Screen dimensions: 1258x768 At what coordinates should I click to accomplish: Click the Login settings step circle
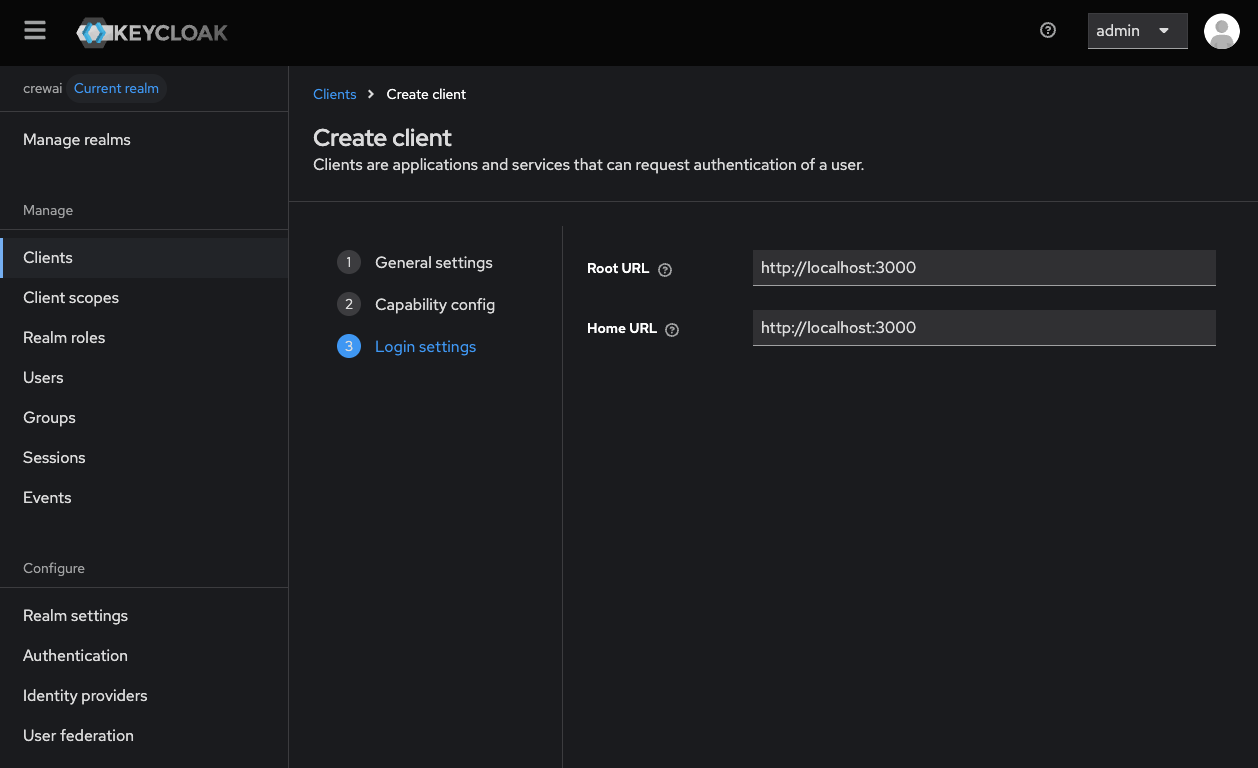pos(348,346)
